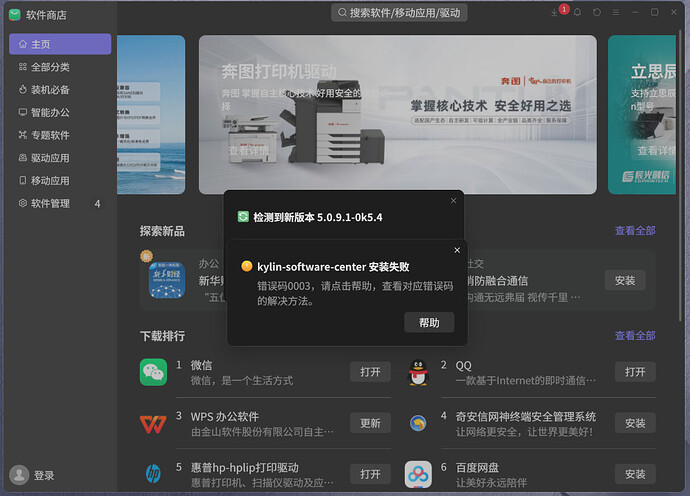
Task: Open the download manager icon with badge
Action: [555, 12]
